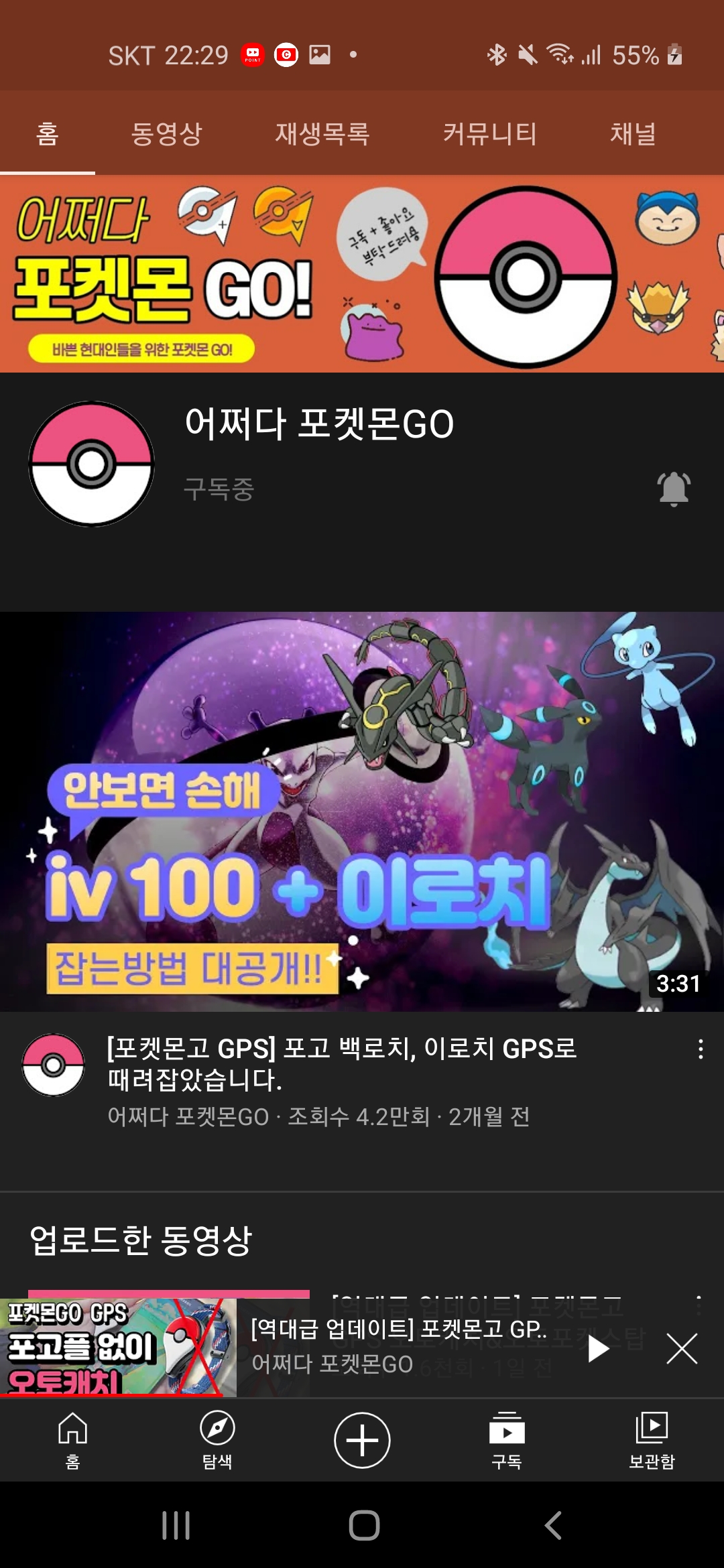This screenshot has height=1568, width=724.
Task: Open the 커뮤니티 tab
Action: pos(490,133)
